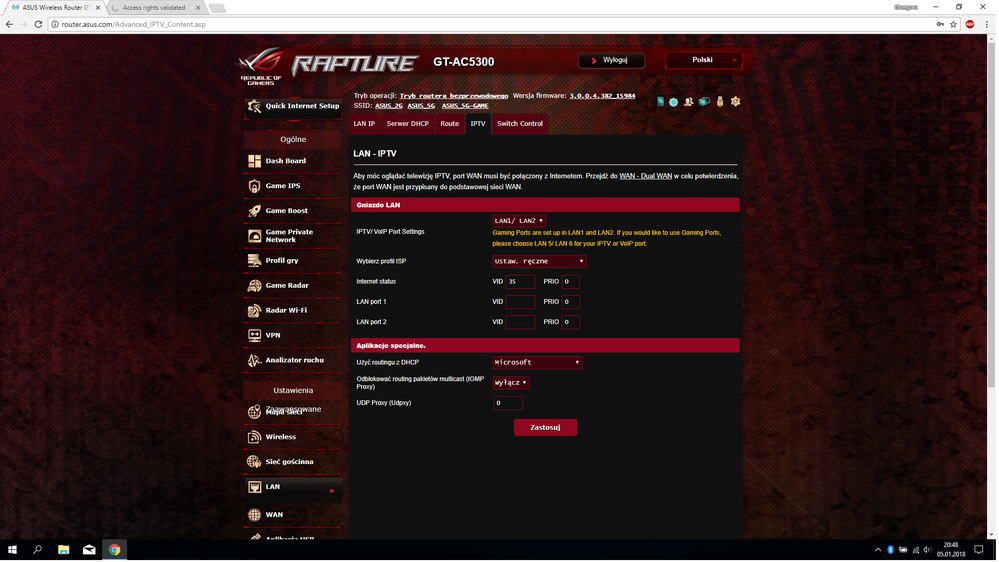Open the IGMP Proxy Wyłącz dropdown
This screenshot has width=999, height=562.
pos(511,383)
